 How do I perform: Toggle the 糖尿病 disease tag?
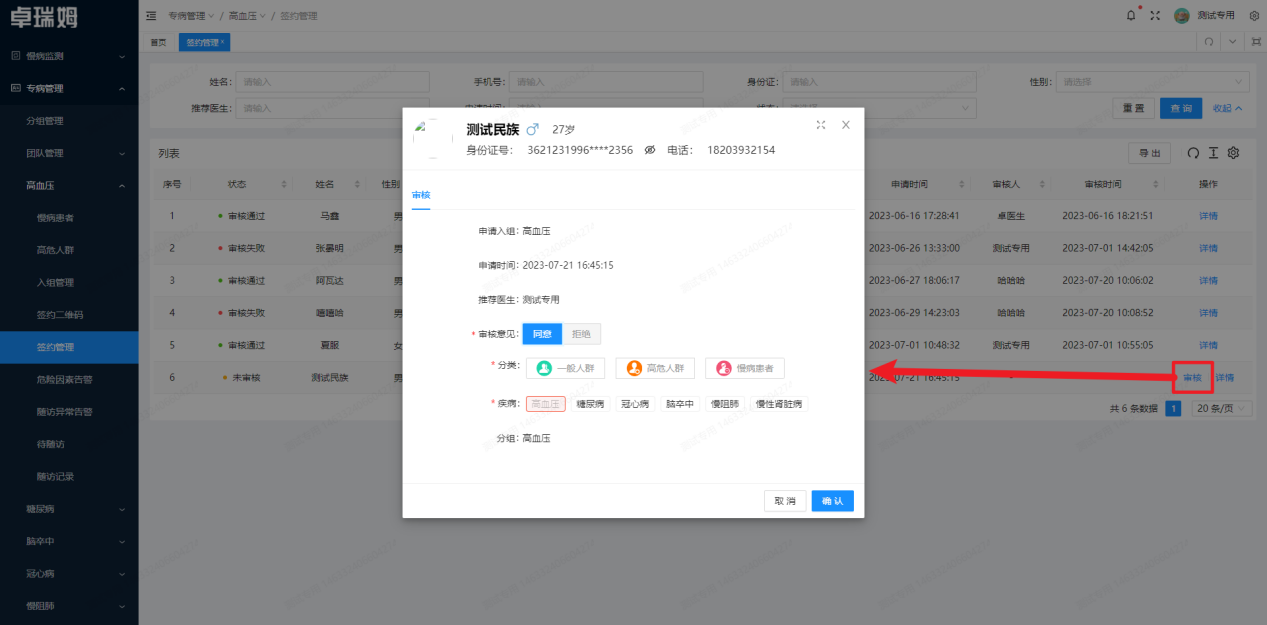click(589, 404)
